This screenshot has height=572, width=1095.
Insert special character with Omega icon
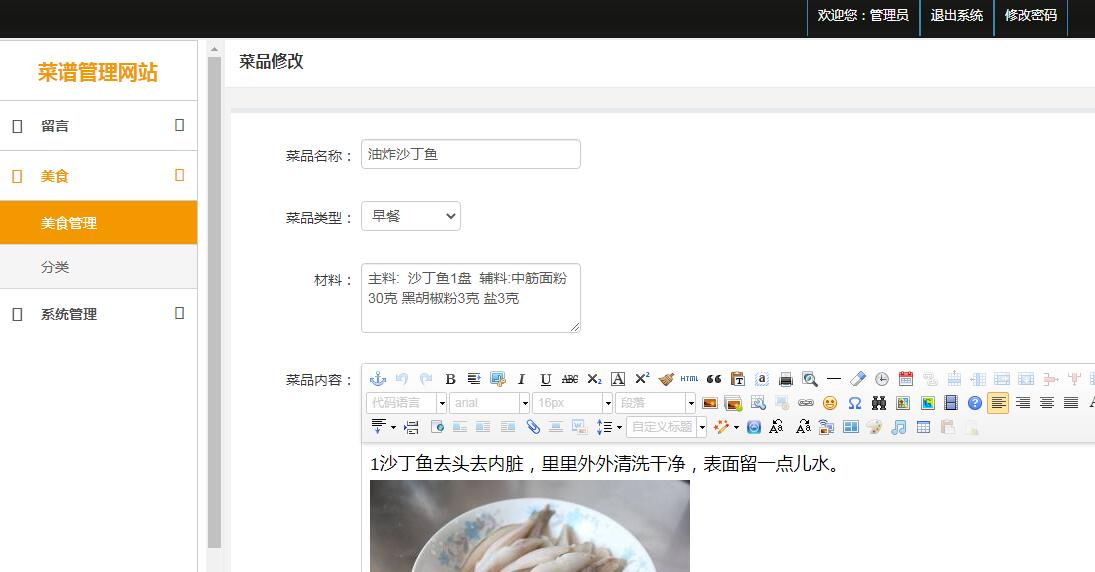pos(854,403)
